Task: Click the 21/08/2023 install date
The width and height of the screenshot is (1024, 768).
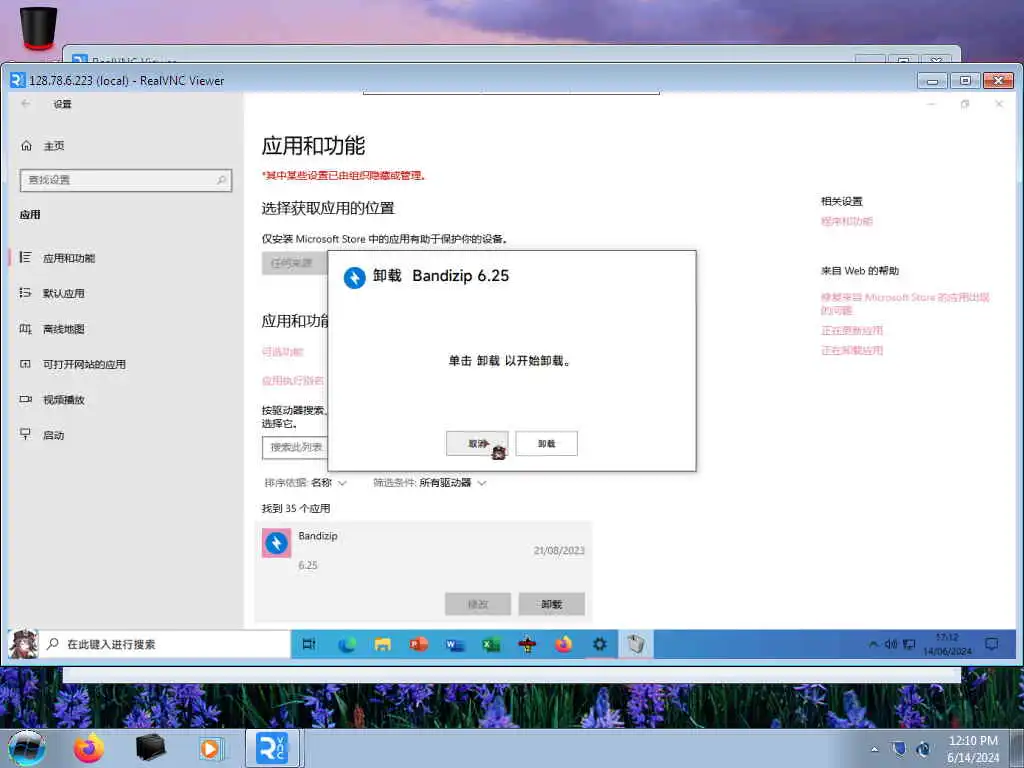Action: click(x=559, y=551)
